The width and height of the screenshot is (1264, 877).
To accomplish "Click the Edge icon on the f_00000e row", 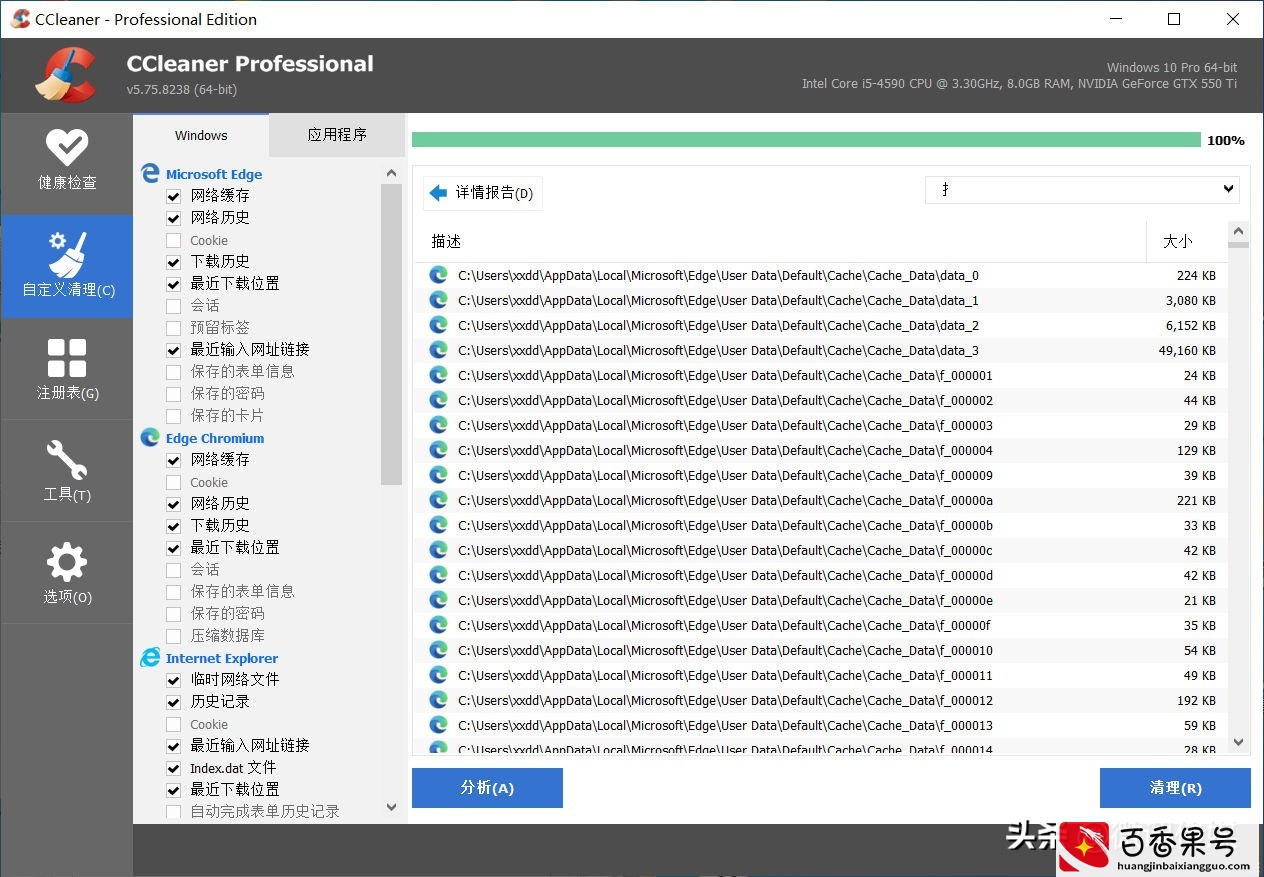I will (438, 600).
